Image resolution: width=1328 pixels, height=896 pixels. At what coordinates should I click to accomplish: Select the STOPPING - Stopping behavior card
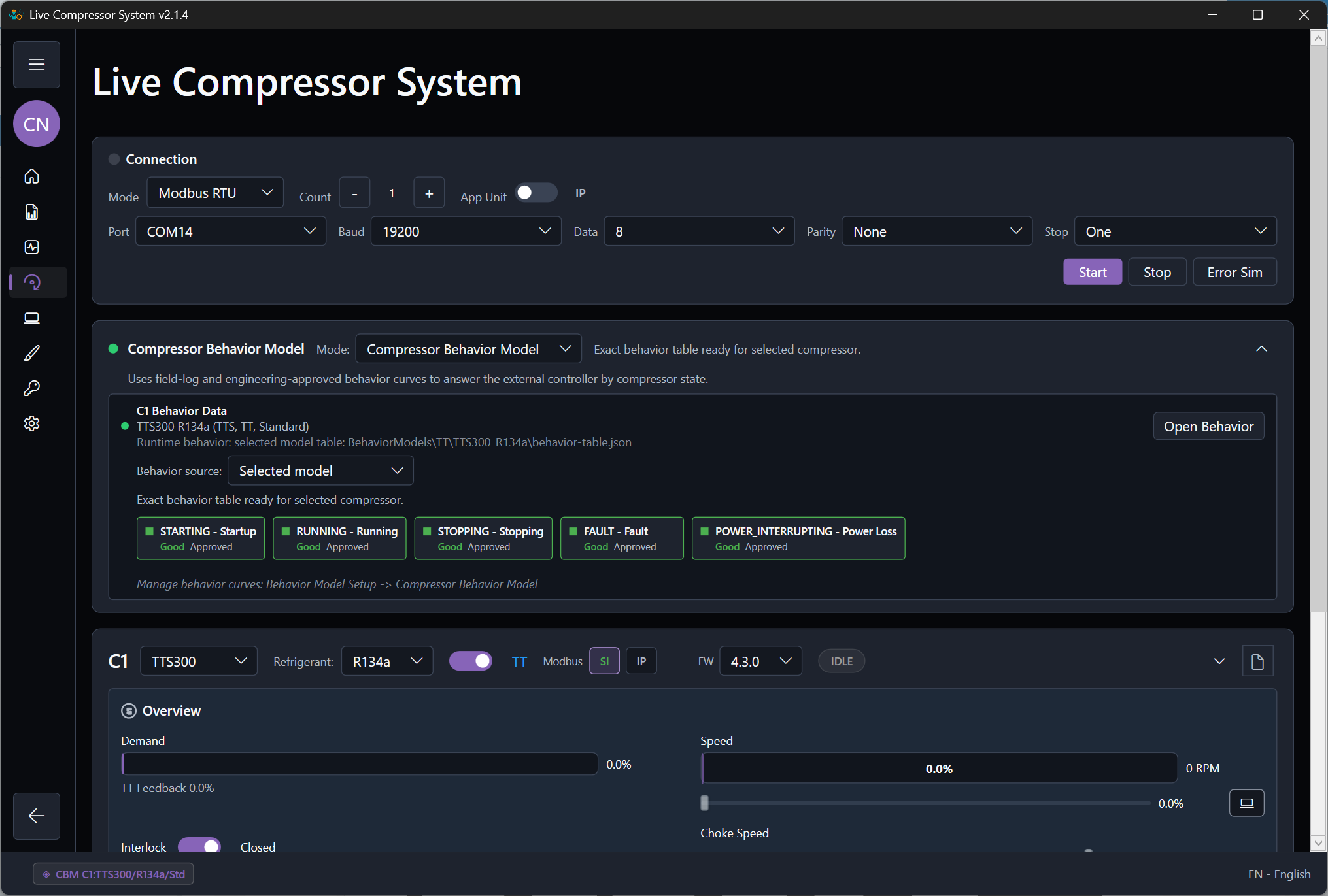pos(483,539)
